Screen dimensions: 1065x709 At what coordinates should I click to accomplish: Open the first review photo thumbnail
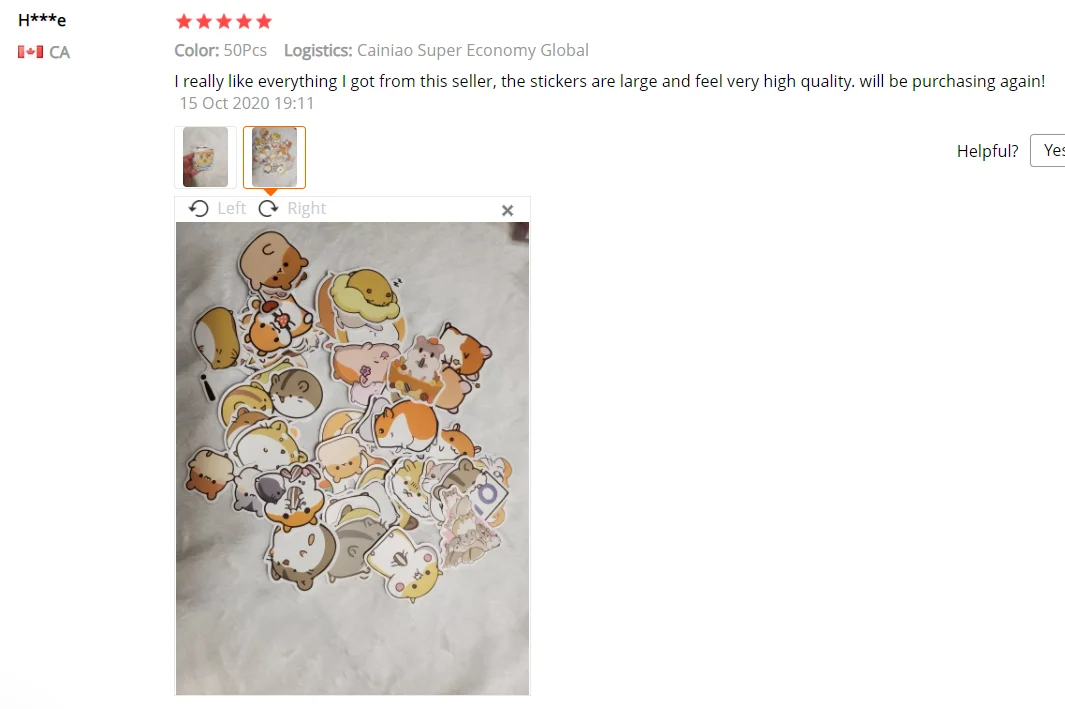click(x=205, y=157)
